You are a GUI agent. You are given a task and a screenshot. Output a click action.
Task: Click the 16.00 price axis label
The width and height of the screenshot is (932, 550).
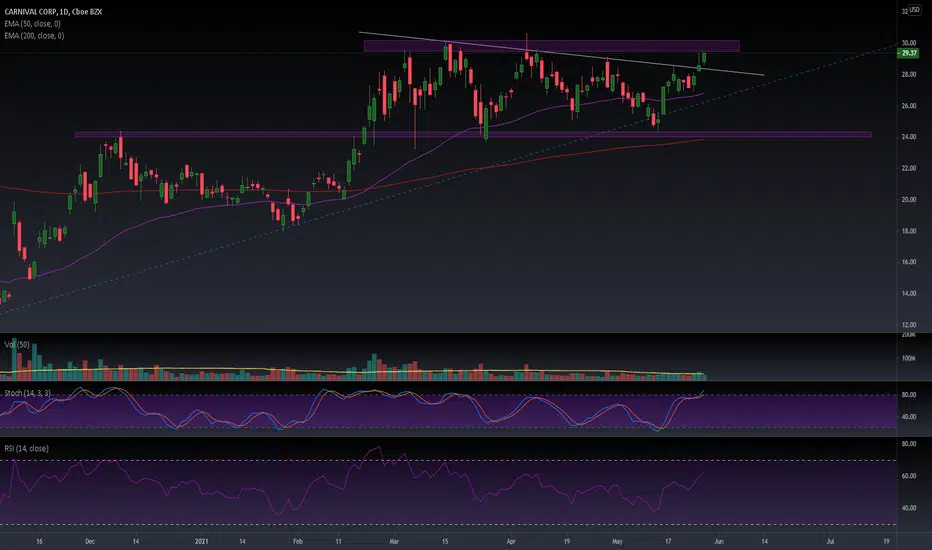coord(909,262)
